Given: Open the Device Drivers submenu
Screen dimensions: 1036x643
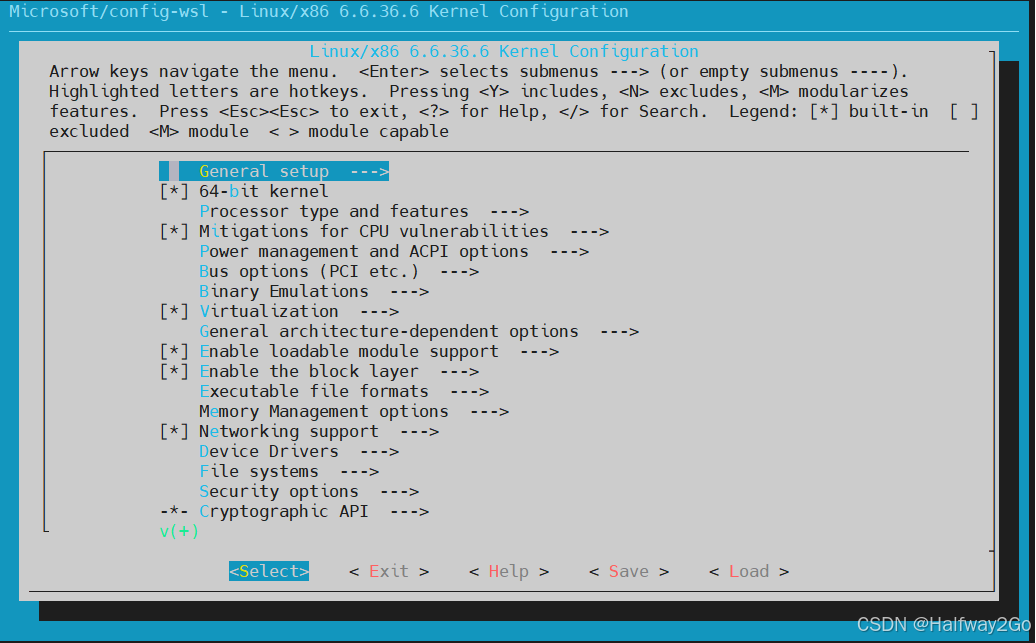Looking at the screenshot, I should [299, 451].
